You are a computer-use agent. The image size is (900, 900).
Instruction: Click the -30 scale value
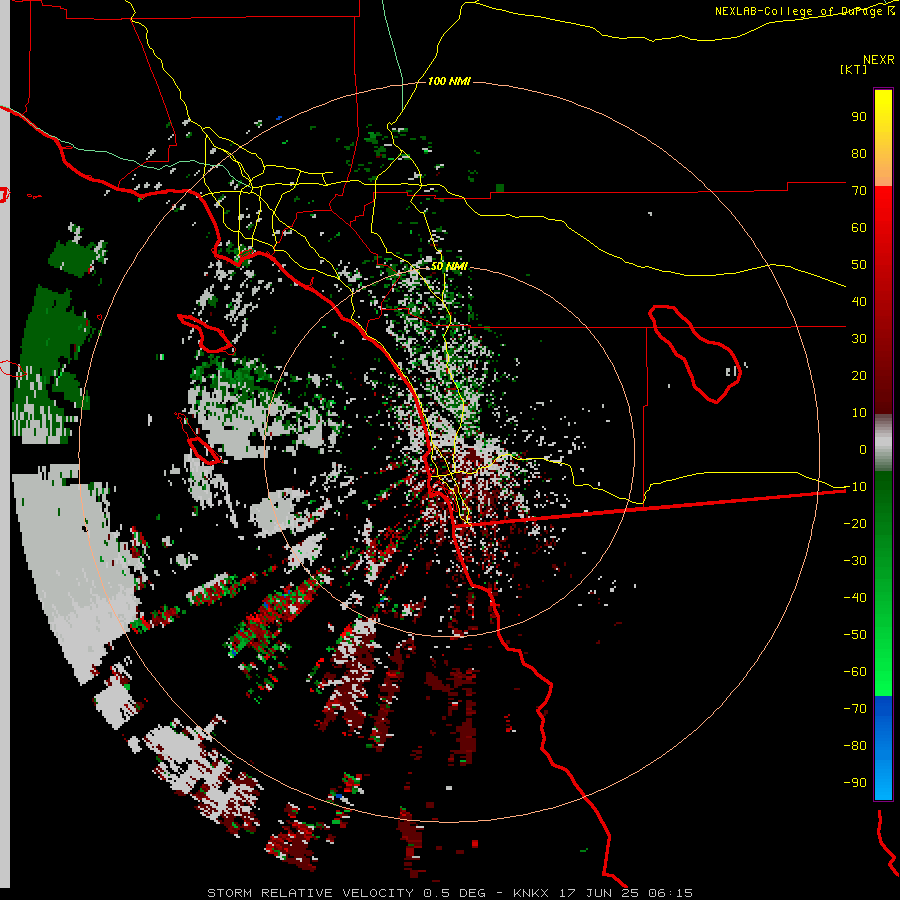[855, 561]
